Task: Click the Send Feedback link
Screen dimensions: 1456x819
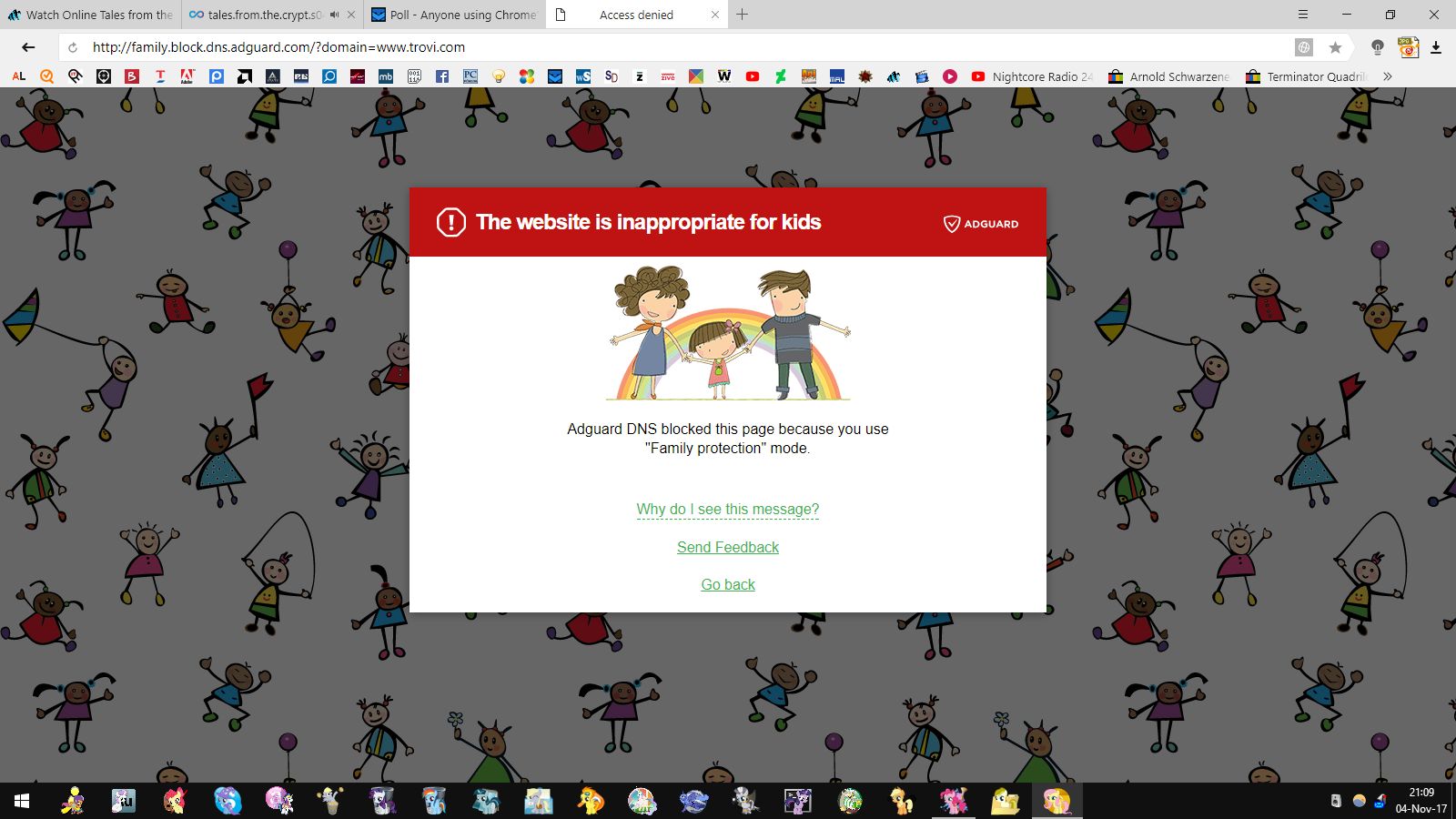Action: click(728, 547)
